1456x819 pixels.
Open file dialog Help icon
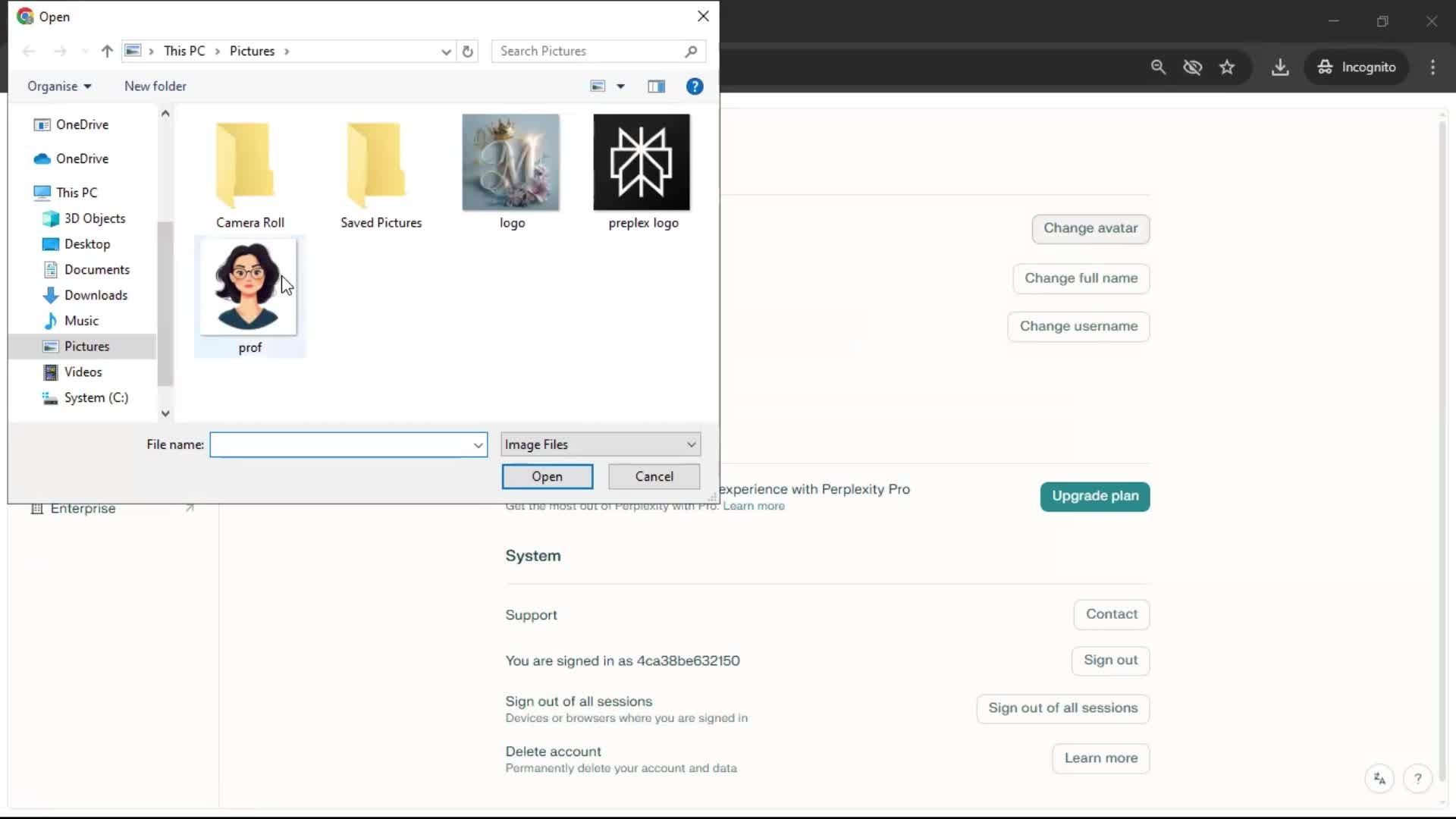694,86
